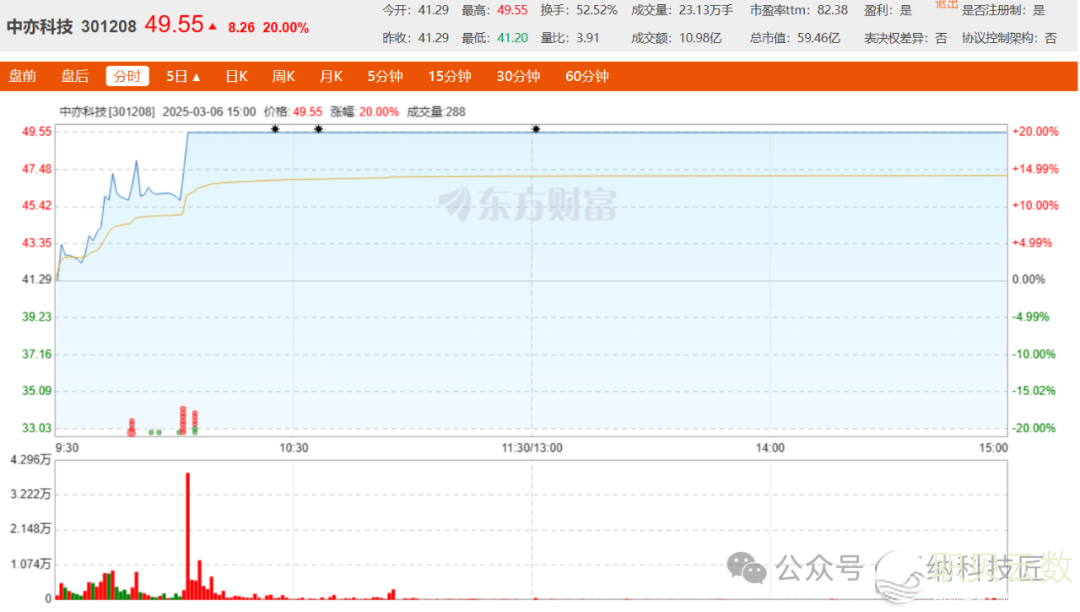Select the 月K chart tab
The image size is (1080, 612).
[x=331, y=76]
